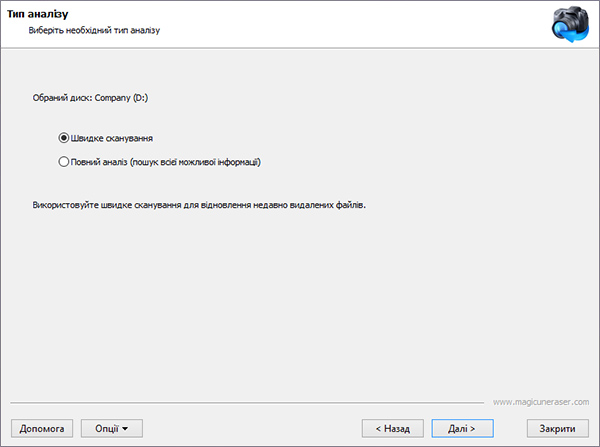The width and height of the screenshot is (600, 447).
Task: Click the blue arrow on the camera logo
Action: (x=572, y=35)
